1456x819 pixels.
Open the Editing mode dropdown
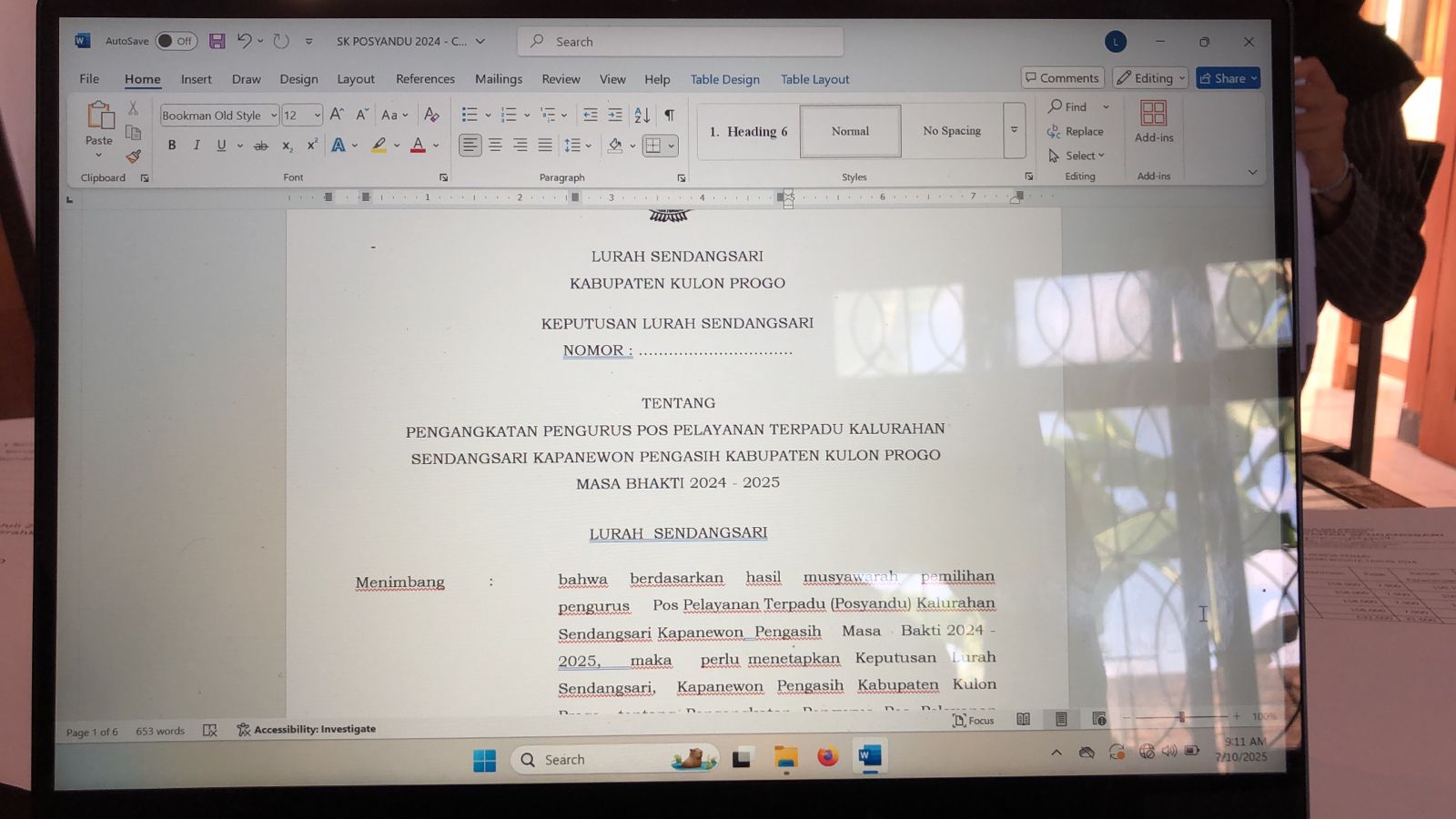(1150, 78)
